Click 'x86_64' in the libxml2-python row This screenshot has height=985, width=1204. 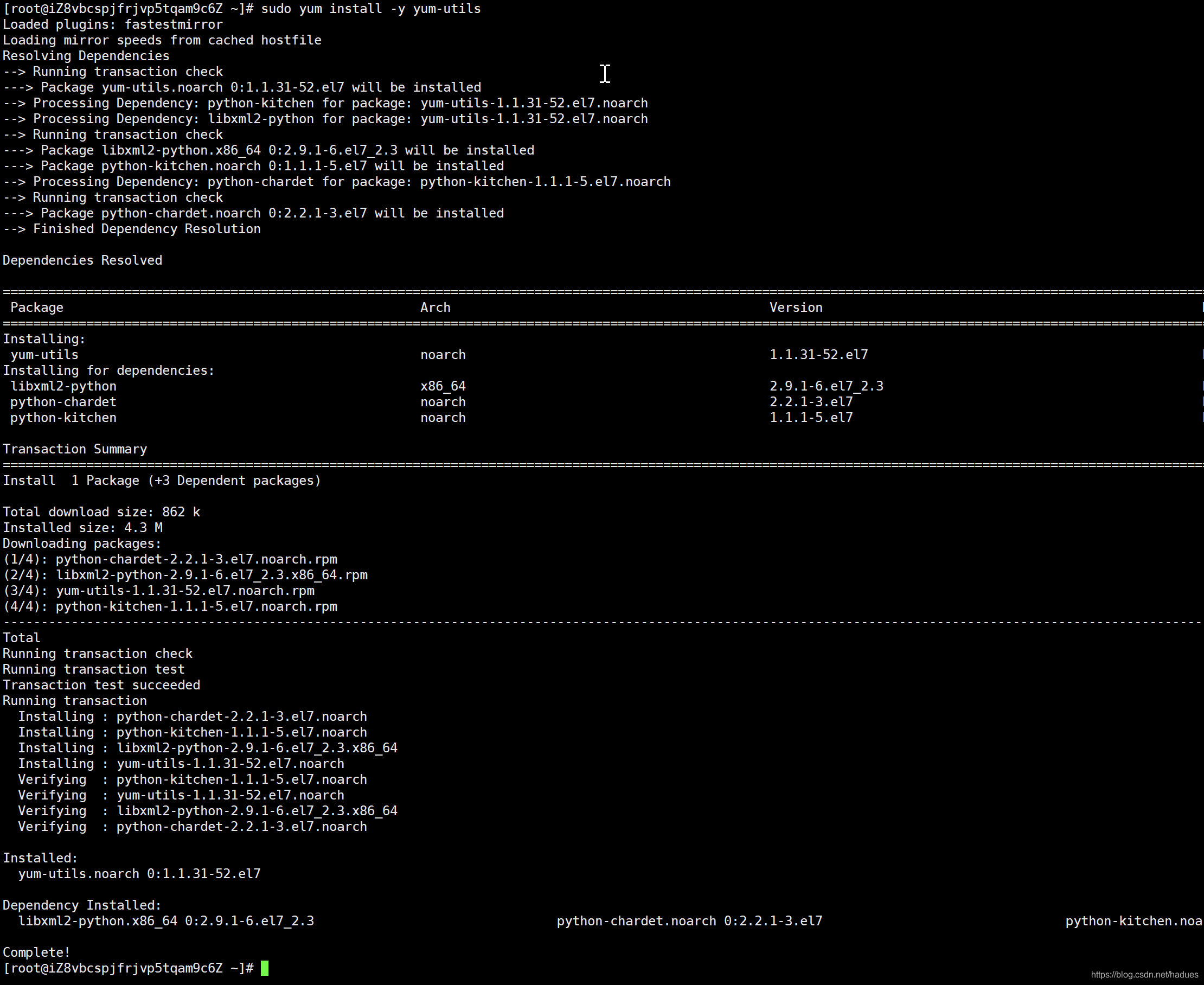point(443,386)
